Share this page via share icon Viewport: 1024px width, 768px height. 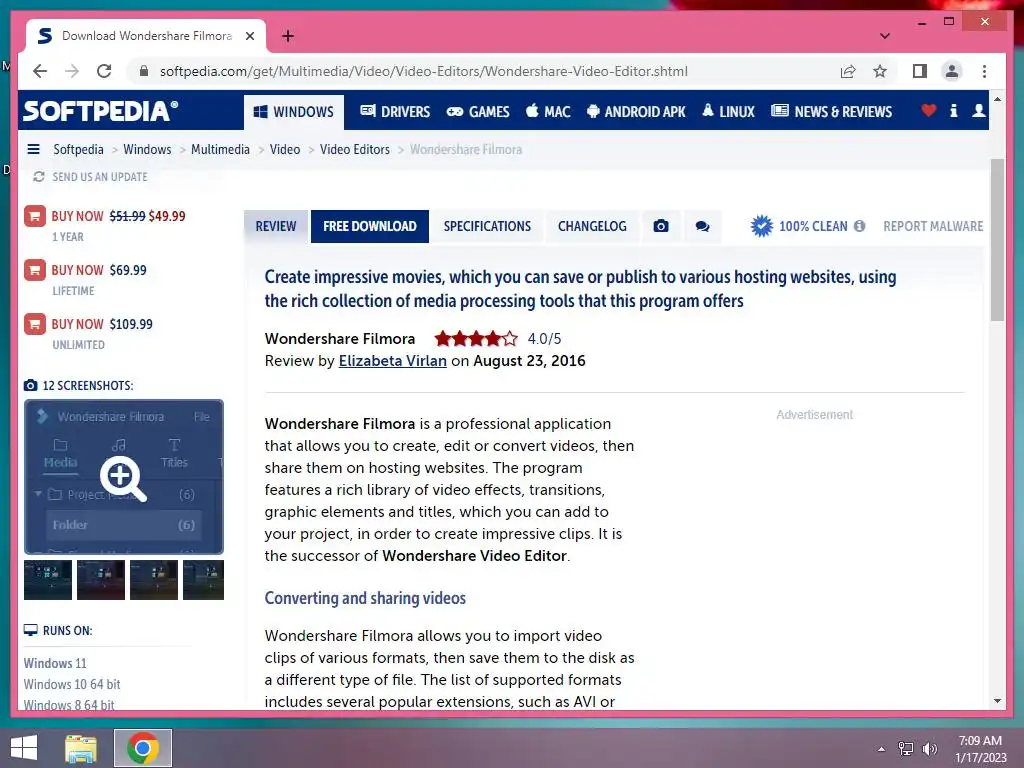[848, 71]
